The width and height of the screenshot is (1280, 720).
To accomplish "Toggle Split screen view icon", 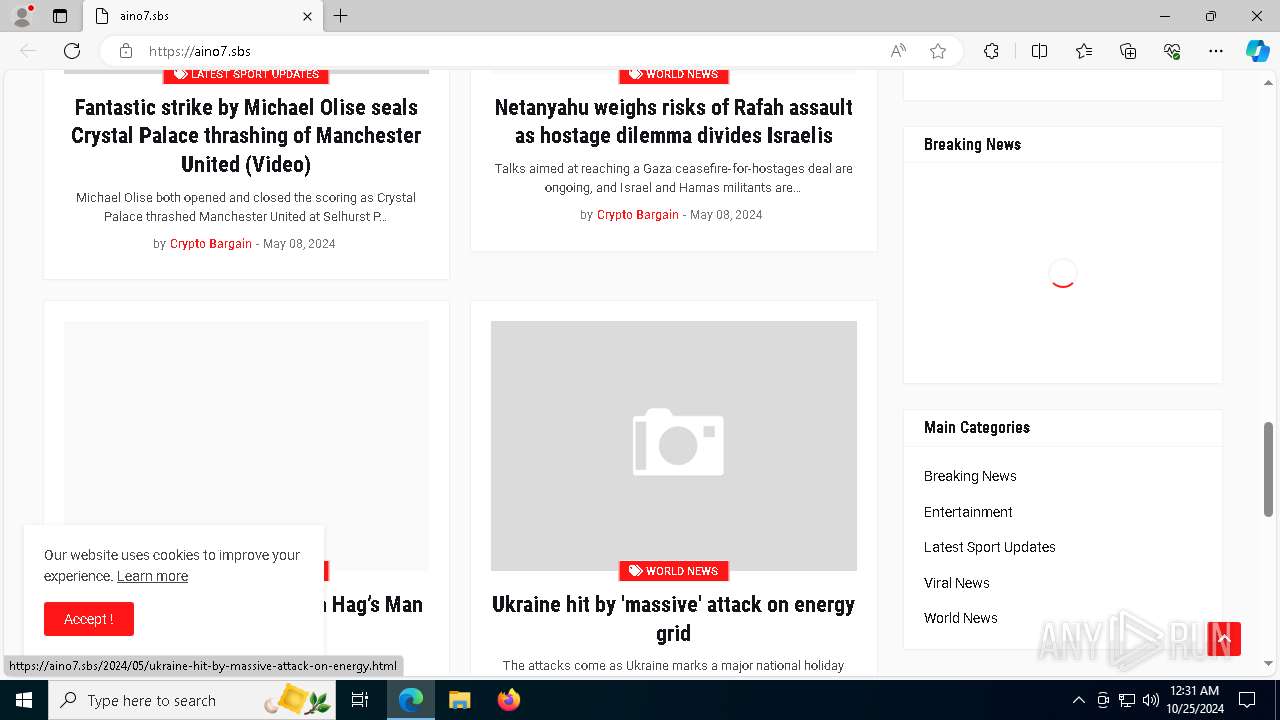I will (x=1039, y=51).
